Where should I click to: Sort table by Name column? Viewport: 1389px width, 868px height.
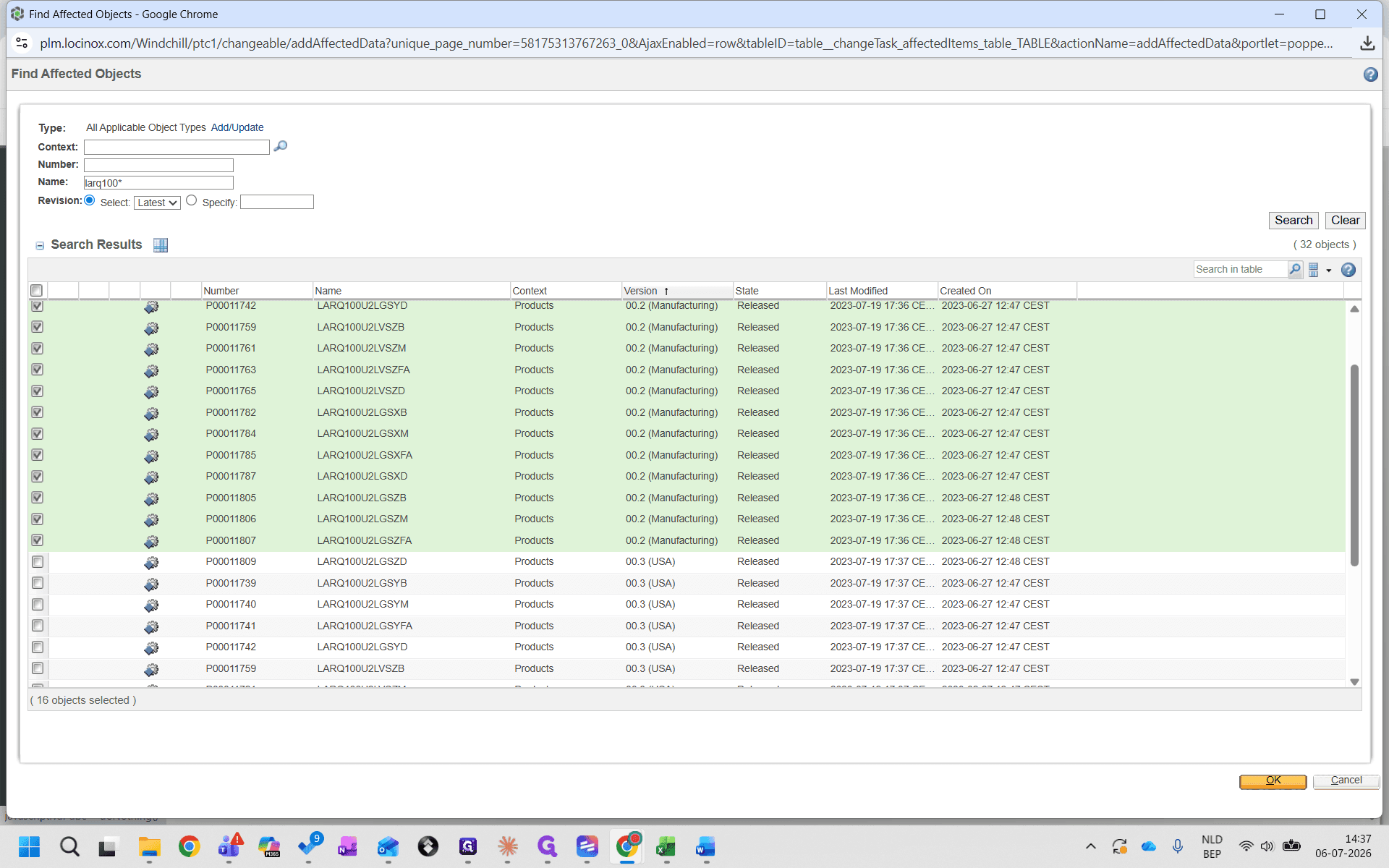point(411,291)
